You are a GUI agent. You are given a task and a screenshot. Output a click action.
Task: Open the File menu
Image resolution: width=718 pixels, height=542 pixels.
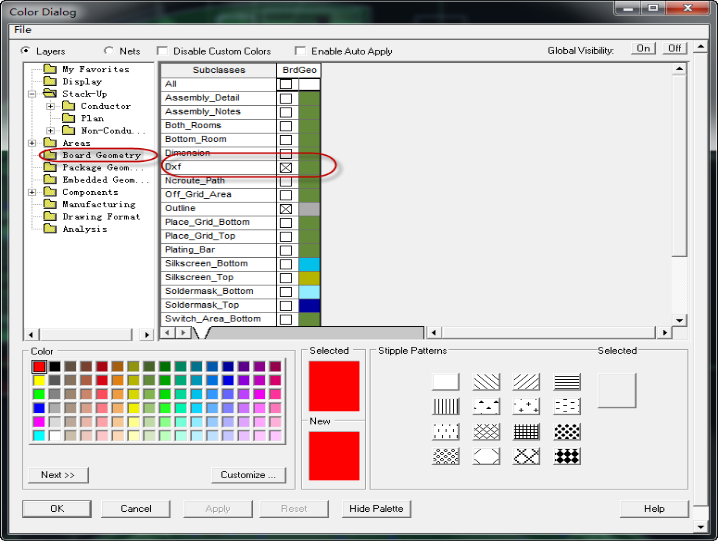22,30
